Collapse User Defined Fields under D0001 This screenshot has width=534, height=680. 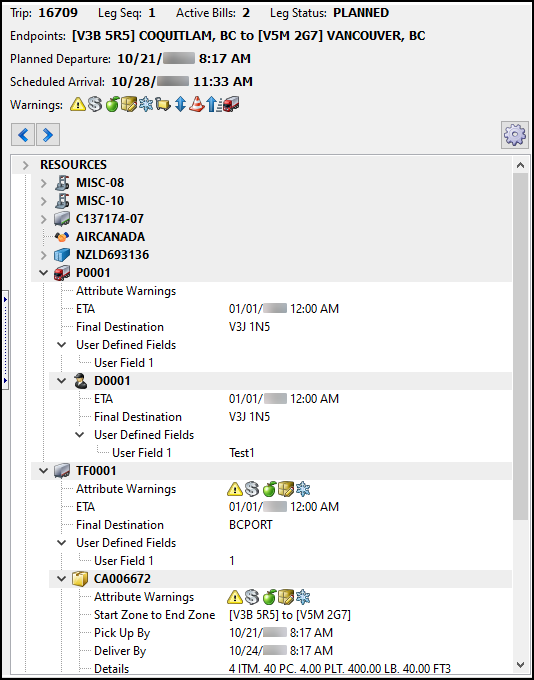coord(79,435)
